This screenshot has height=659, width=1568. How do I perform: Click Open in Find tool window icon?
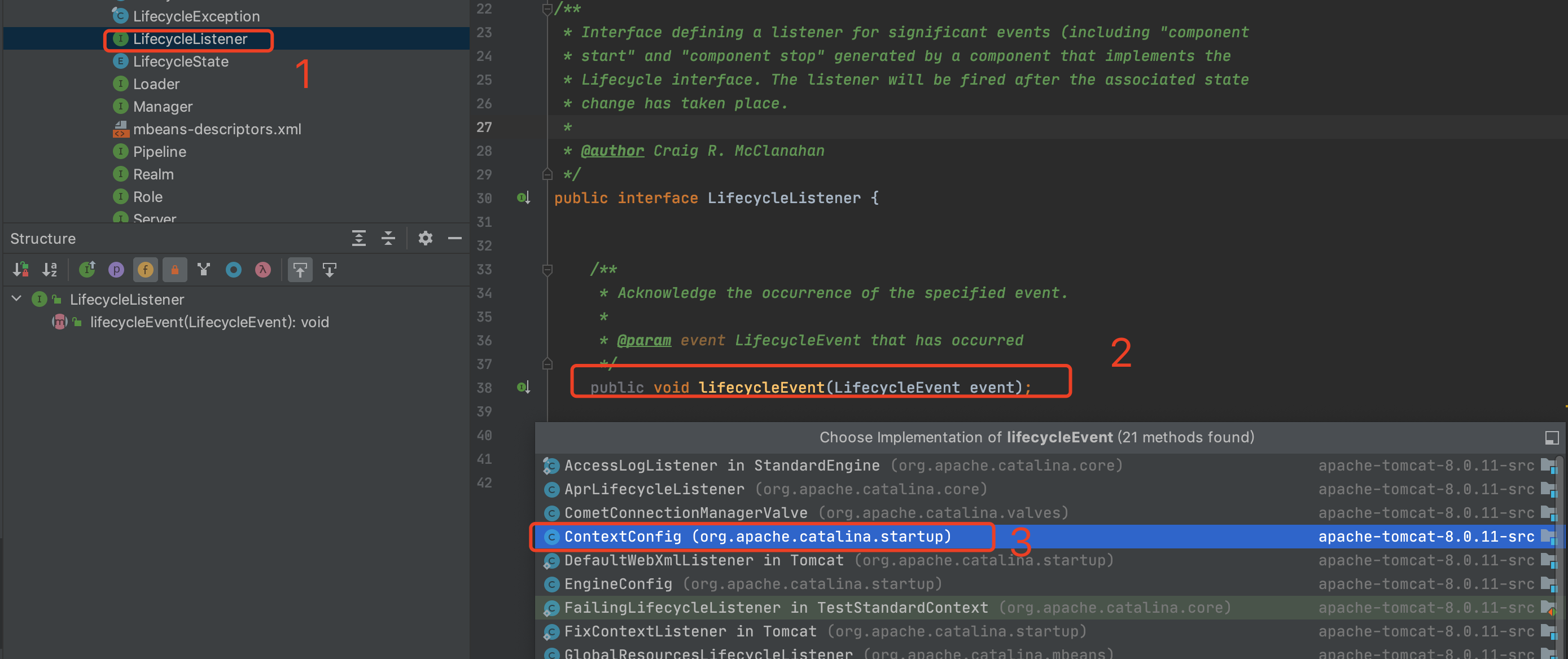click(1551, 437)
